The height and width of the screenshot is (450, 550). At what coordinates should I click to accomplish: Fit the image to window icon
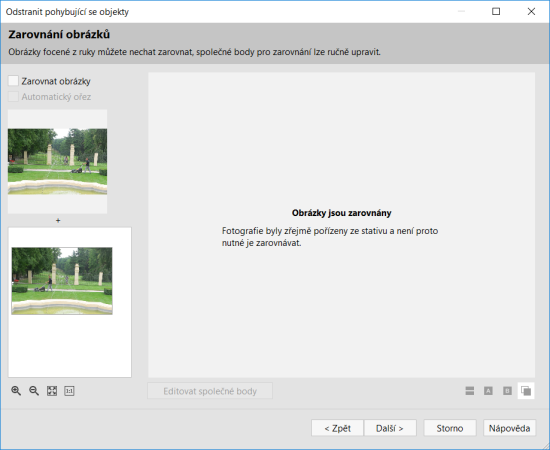(x=52, y=391)
